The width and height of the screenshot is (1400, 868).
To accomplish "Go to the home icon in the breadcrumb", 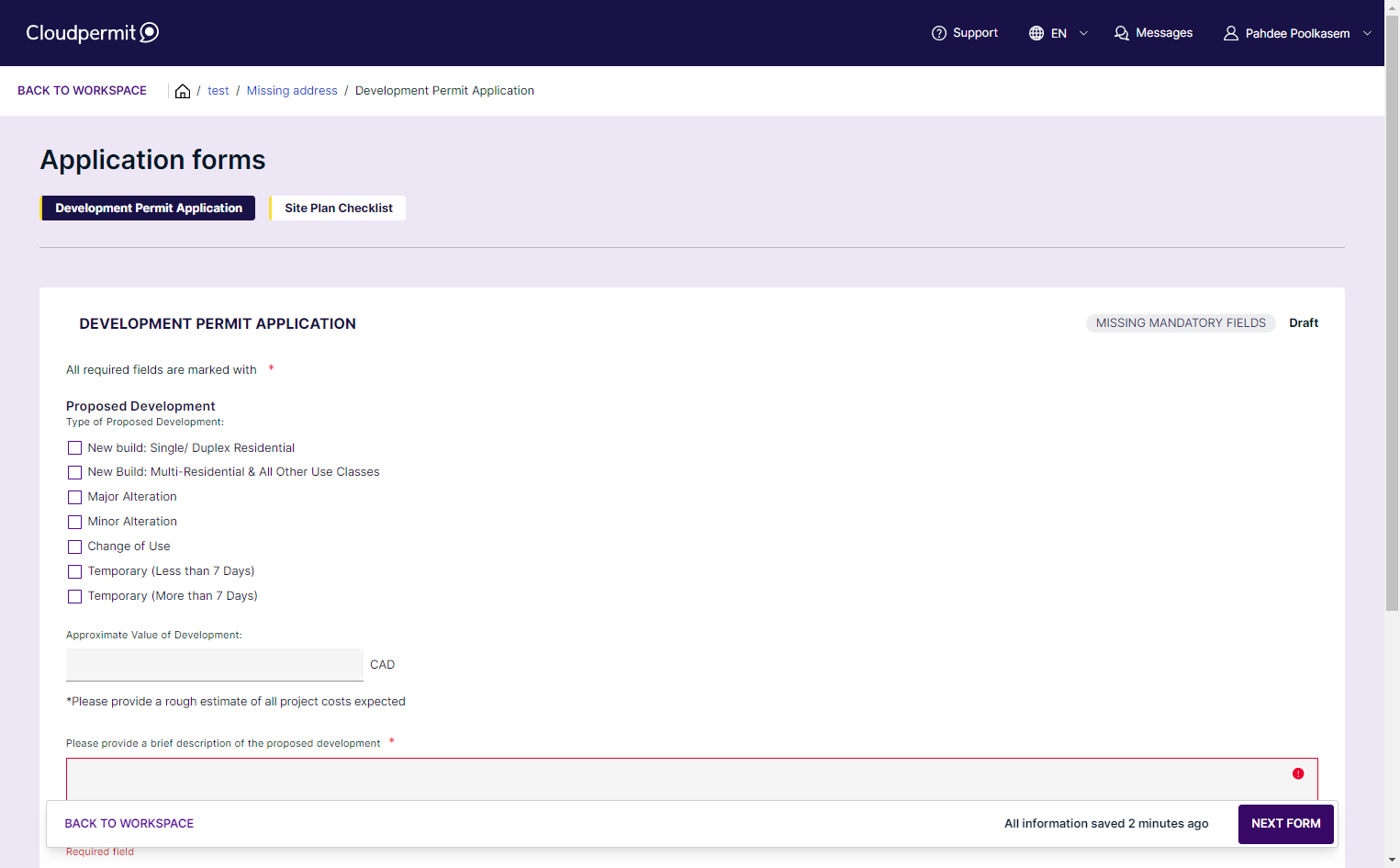I will 183,91.
